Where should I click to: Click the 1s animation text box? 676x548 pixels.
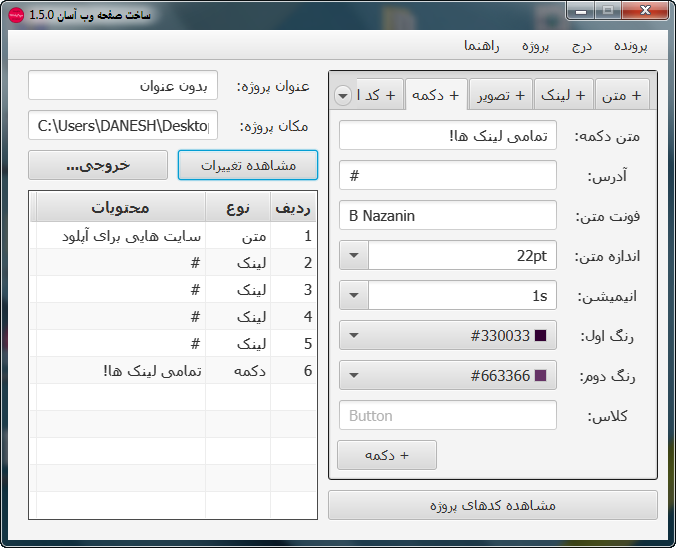[462, 295]
